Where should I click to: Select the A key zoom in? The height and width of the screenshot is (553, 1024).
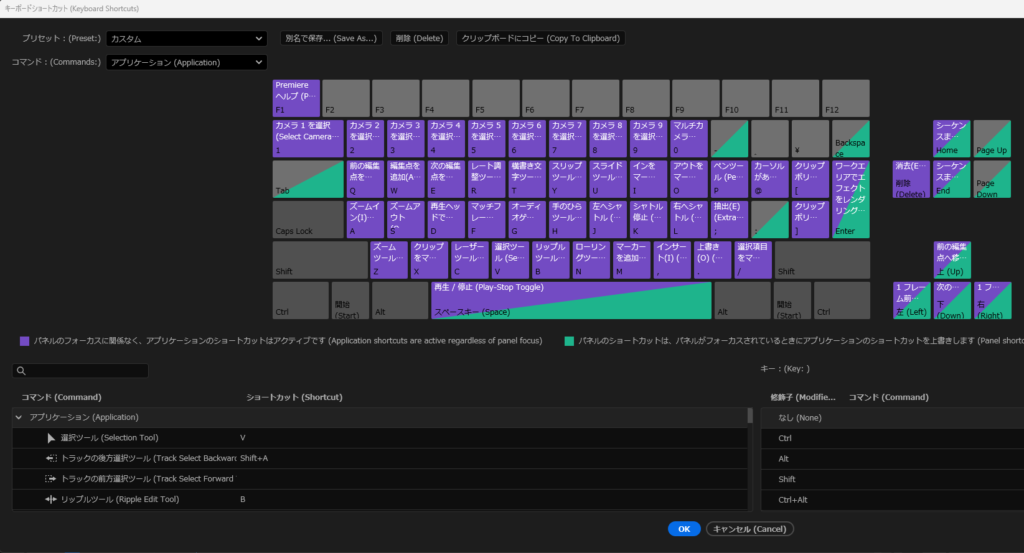(365, 219)
